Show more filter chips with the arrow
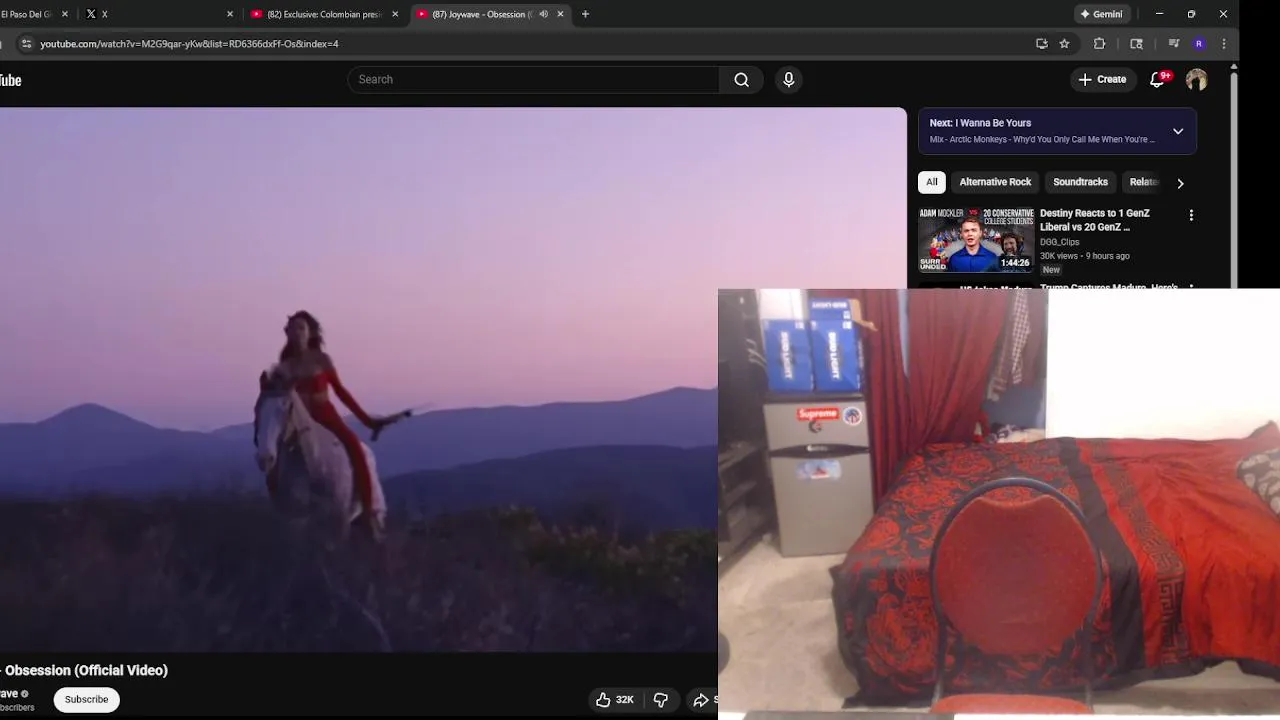 tap(1180, 183)
